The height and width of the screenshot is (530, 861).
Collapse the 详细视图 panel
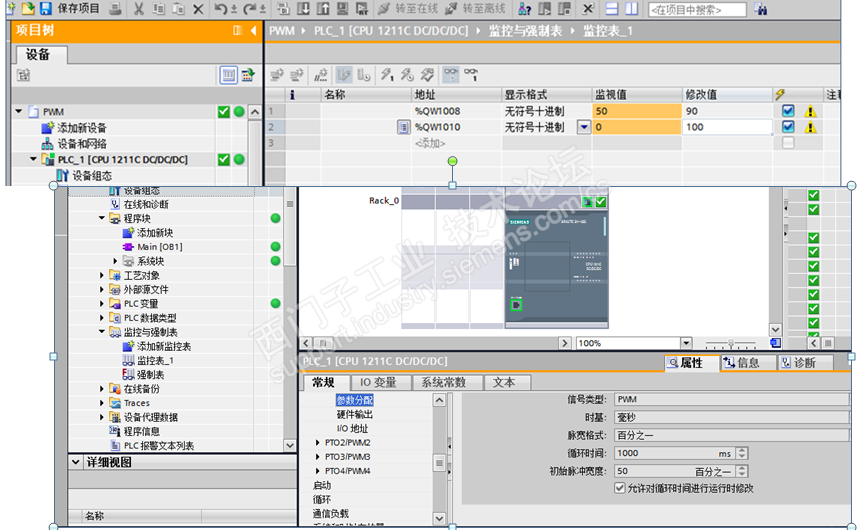pos(76,462)
